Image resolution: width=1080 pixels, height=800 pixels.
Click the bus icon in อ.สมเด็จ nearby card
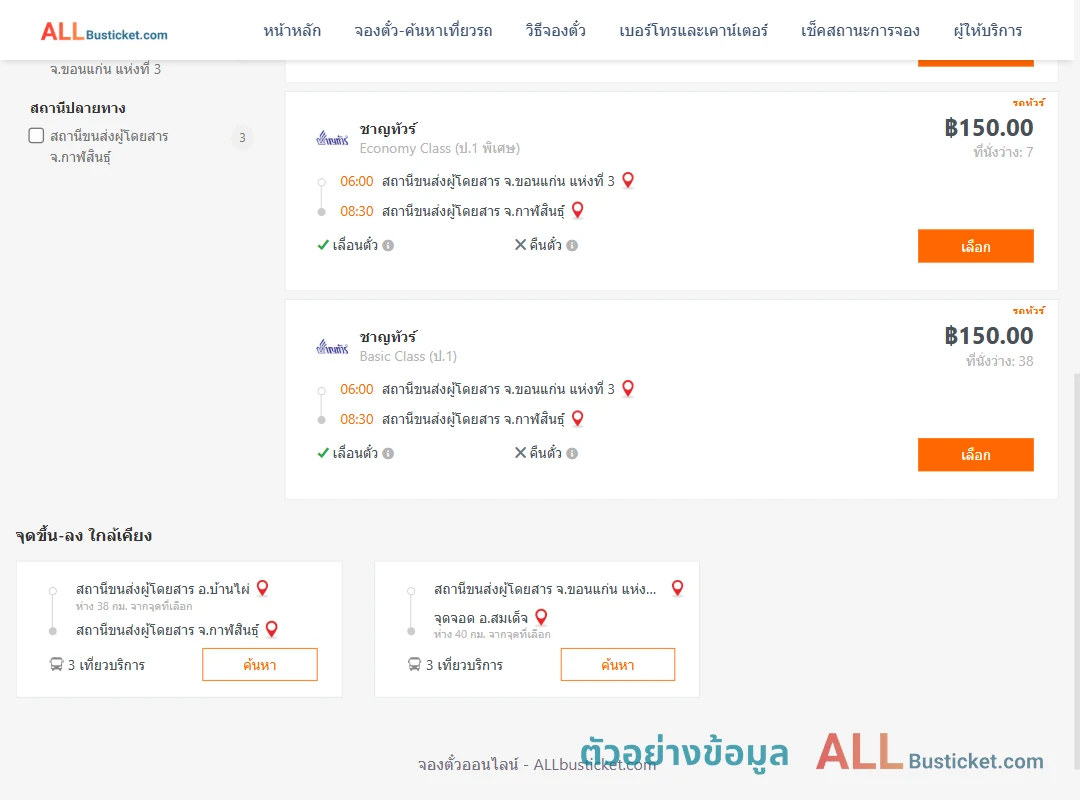click(414, 664)
